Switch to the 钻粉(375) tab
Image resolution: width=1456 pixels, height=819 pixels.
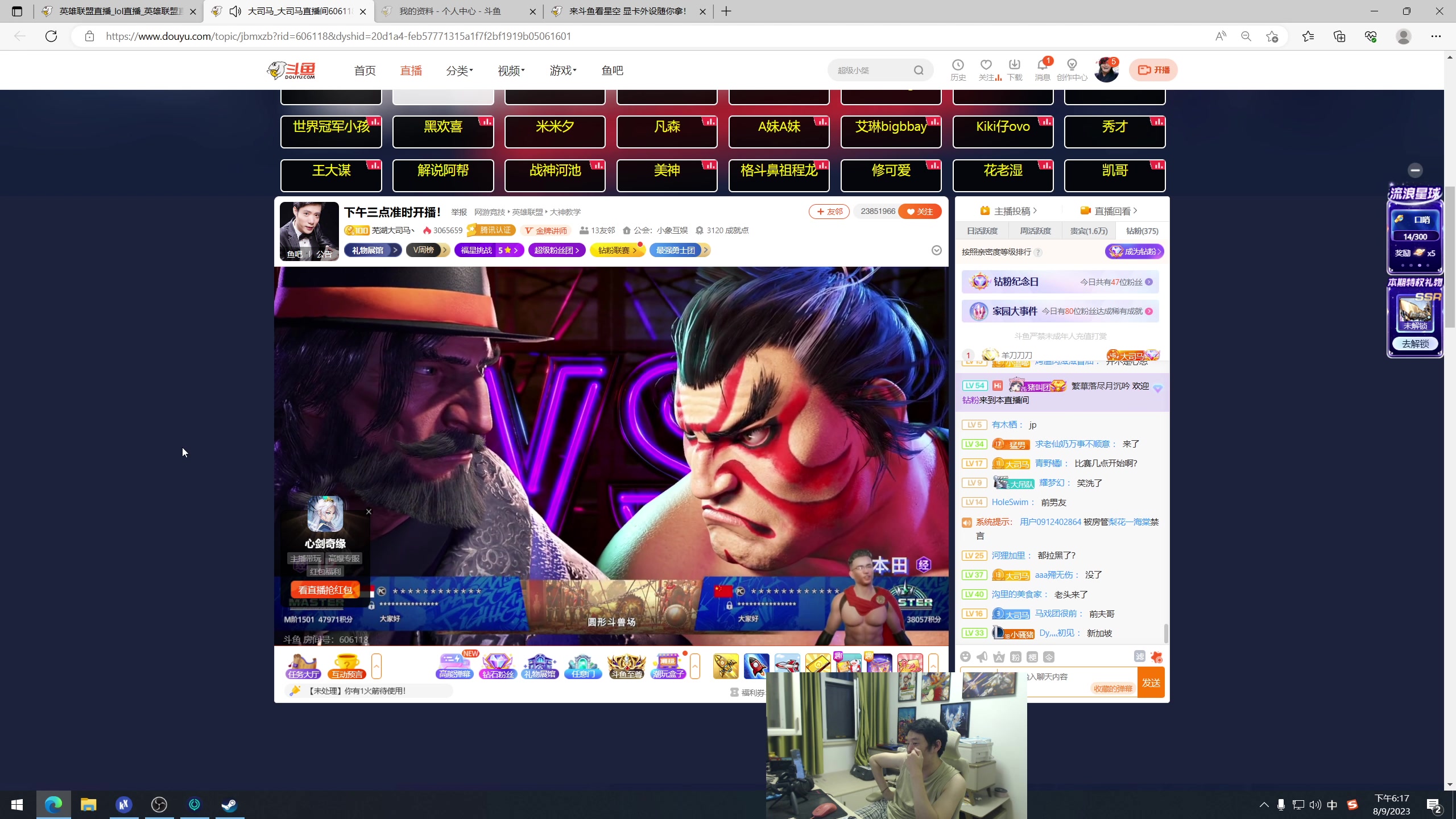click(x=1142, y=231)
